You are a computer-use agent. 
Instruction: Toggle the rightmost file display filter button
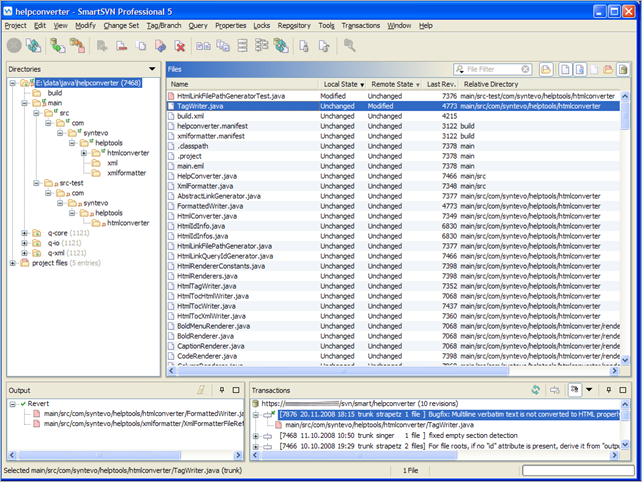coord(625,69)
